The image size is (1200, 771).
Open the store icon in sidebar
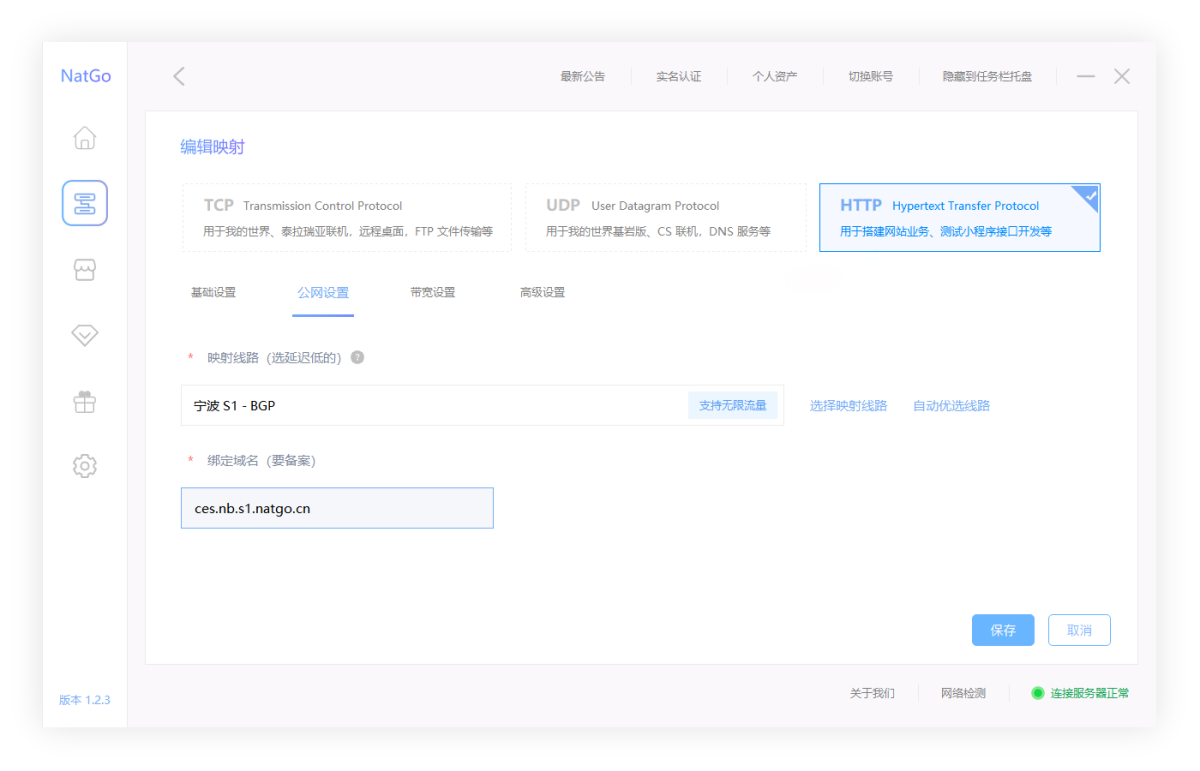pyautogui.click(x=85, y=270)
